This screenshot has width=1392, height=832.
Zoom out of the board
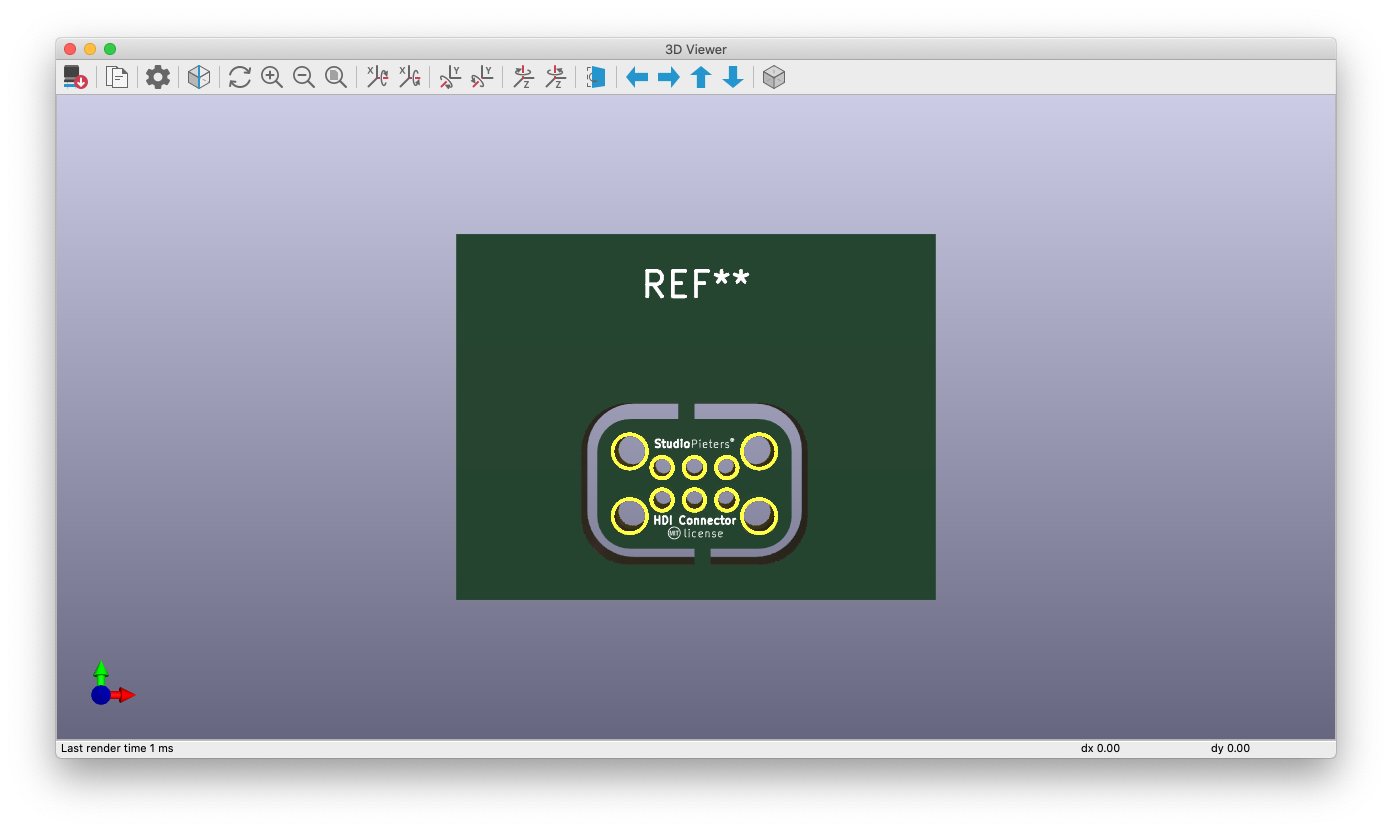(x=304, y=77)
